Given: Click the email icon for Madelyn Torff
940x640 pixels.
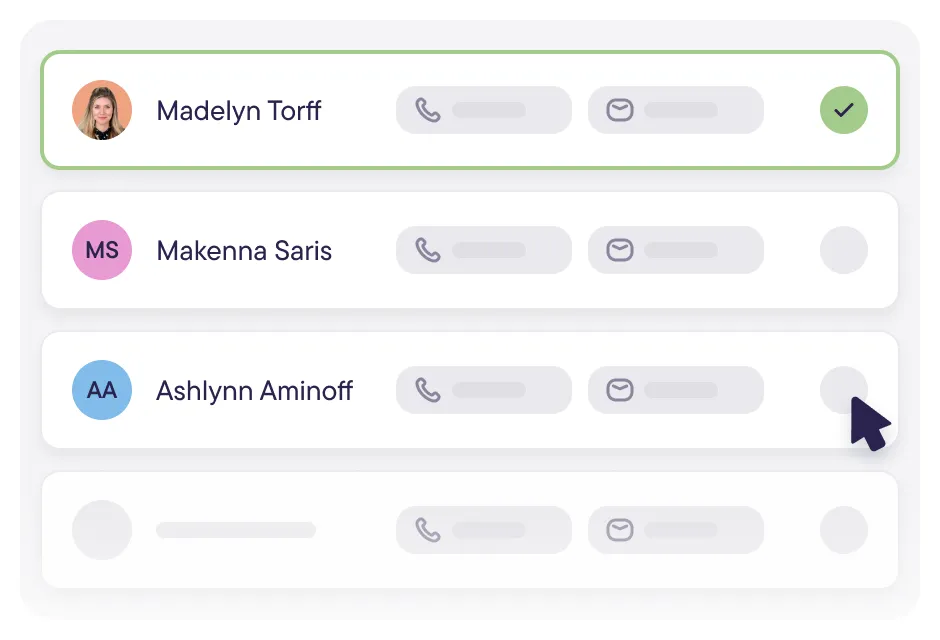Looking at the screenshot, I should tap(620, 110).
